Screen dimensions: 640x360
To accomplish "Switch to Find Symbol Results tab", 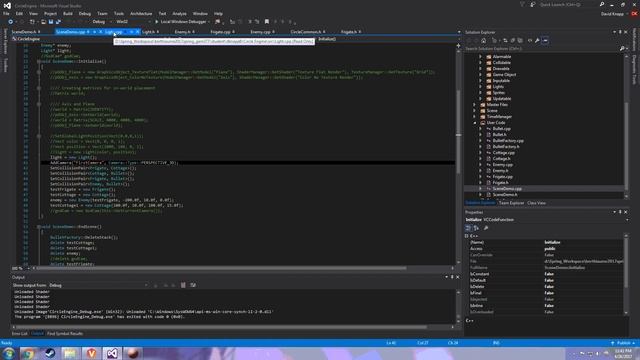I will [65, 333].
